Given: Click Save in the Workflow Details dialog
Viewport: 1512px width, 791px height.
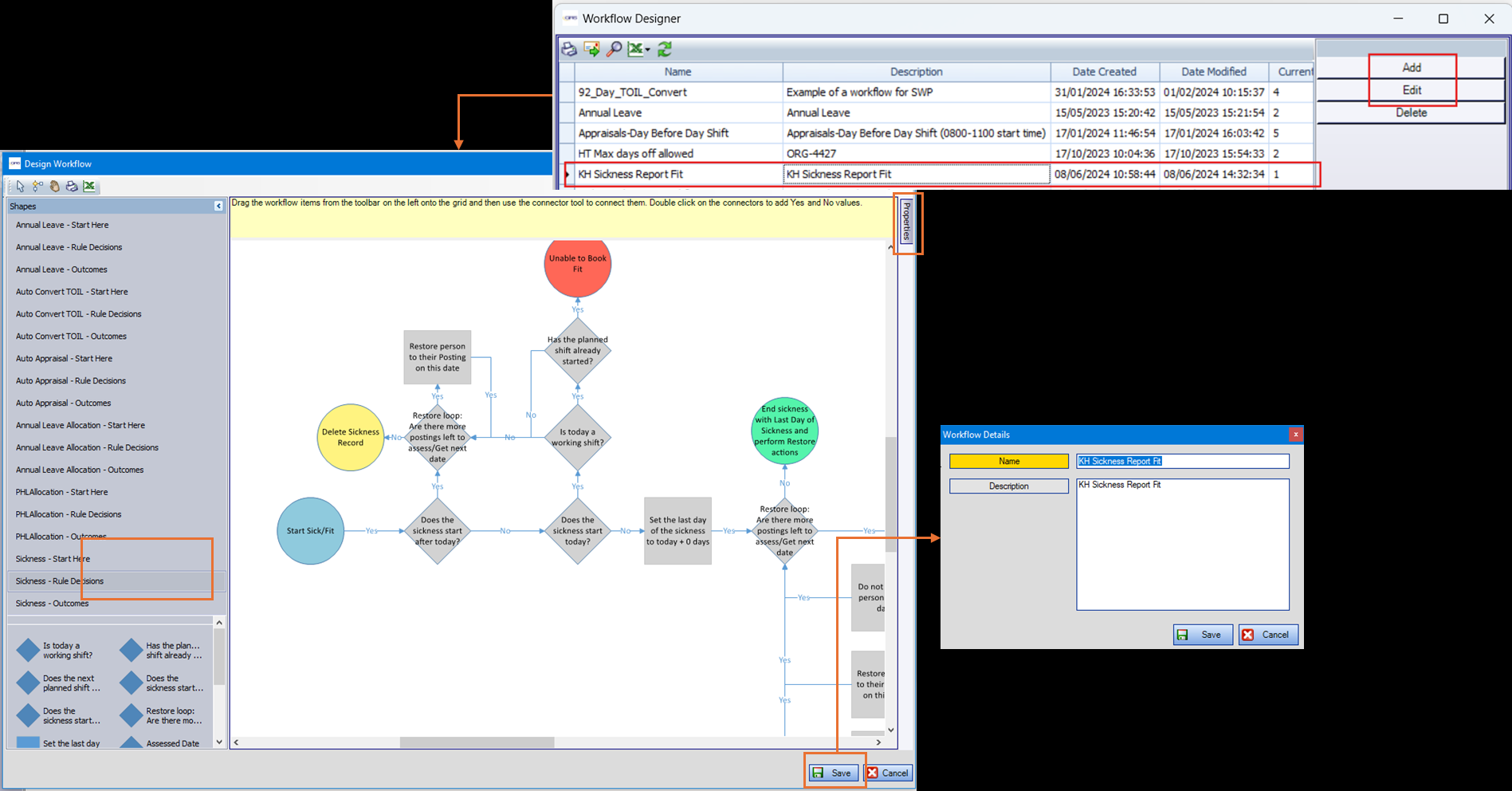Looking at the screenshot, I should pos(1203,635).
